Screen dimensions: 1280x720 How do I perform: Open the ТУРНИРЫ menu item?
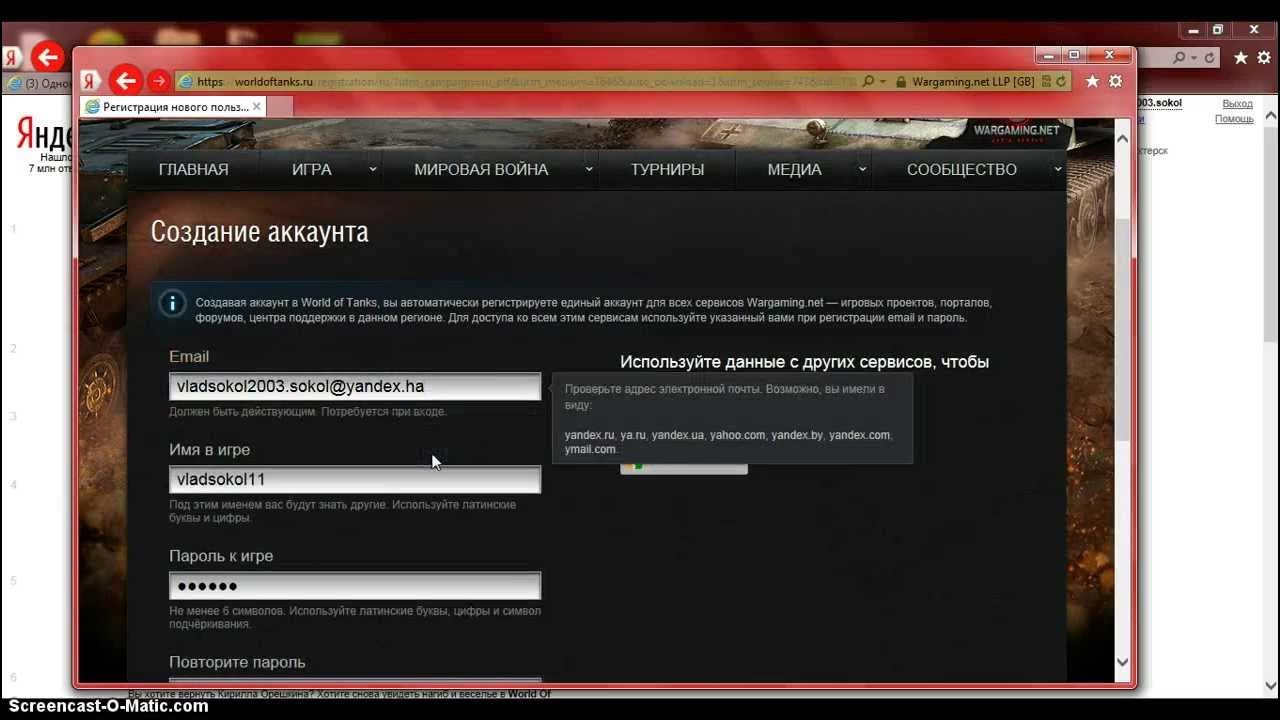[x=667, y=170]
